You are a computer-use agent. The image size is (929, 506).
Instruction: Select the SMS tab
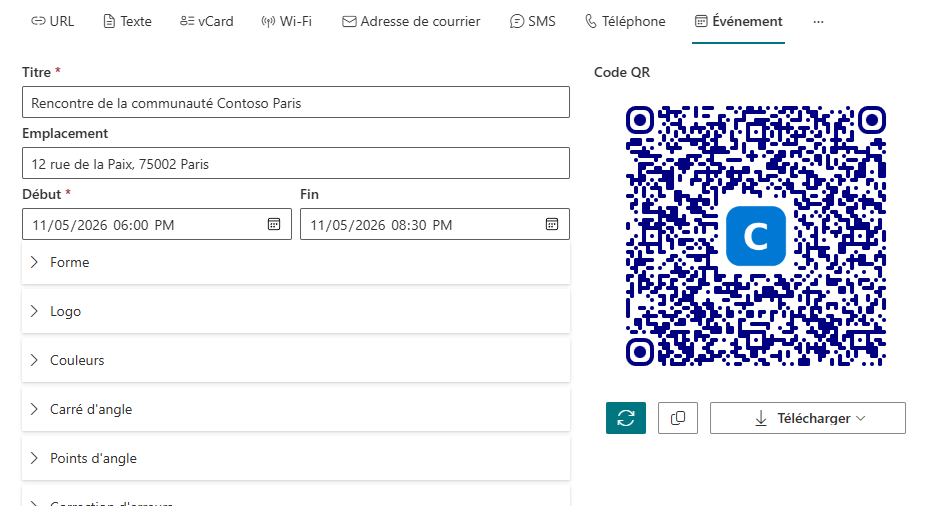[533, 21]
